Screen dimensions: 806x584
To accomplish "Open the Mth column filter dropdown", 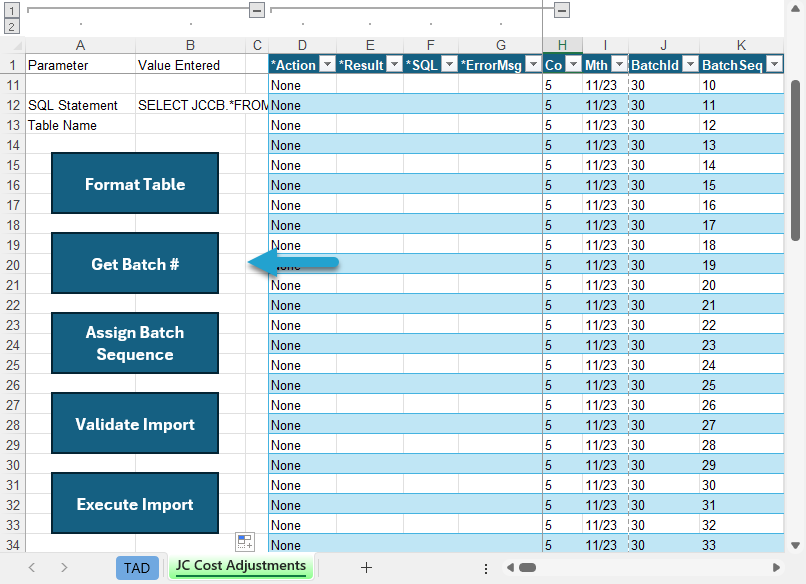I will coord(619,64).
